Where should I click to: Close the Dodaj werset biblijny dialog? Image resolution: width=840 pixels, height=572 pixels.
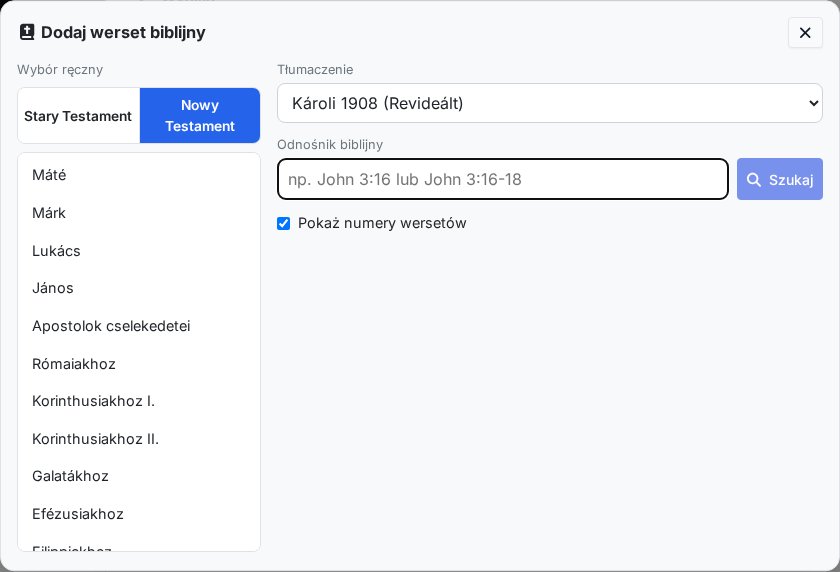click(x=805, y=33)
